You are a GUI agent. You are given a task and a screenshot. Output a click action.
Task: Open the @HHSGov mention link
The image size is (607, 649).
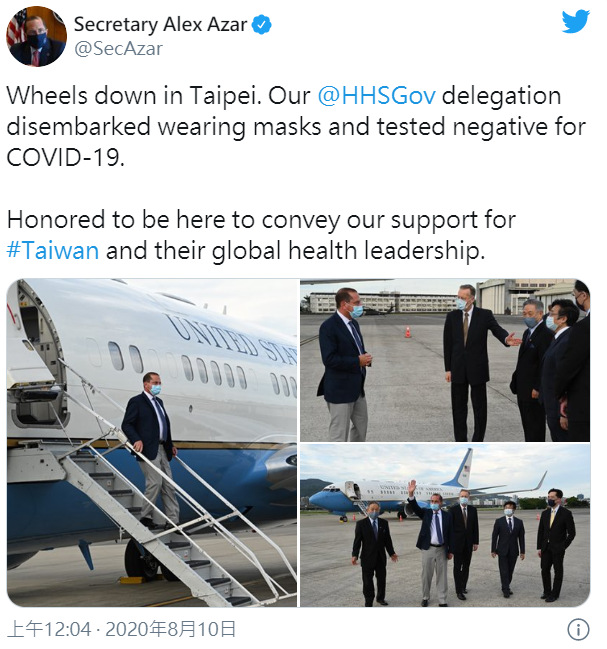(x=377, y=96)
